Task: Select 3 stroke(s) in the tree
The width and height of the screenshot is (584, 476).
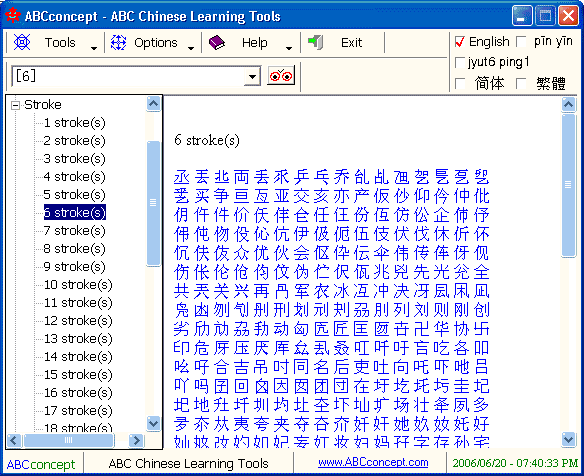Action: pos(74,159)
